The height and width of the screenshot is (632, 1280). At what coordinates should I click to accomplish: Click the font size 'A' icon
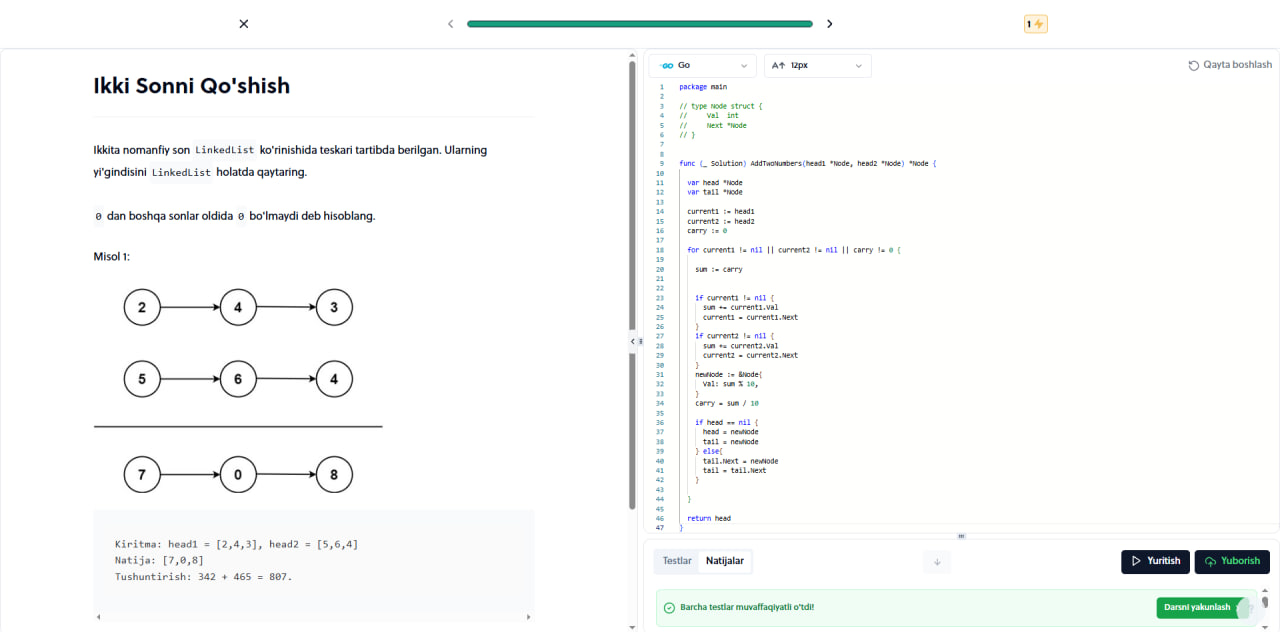click(780, 65)
